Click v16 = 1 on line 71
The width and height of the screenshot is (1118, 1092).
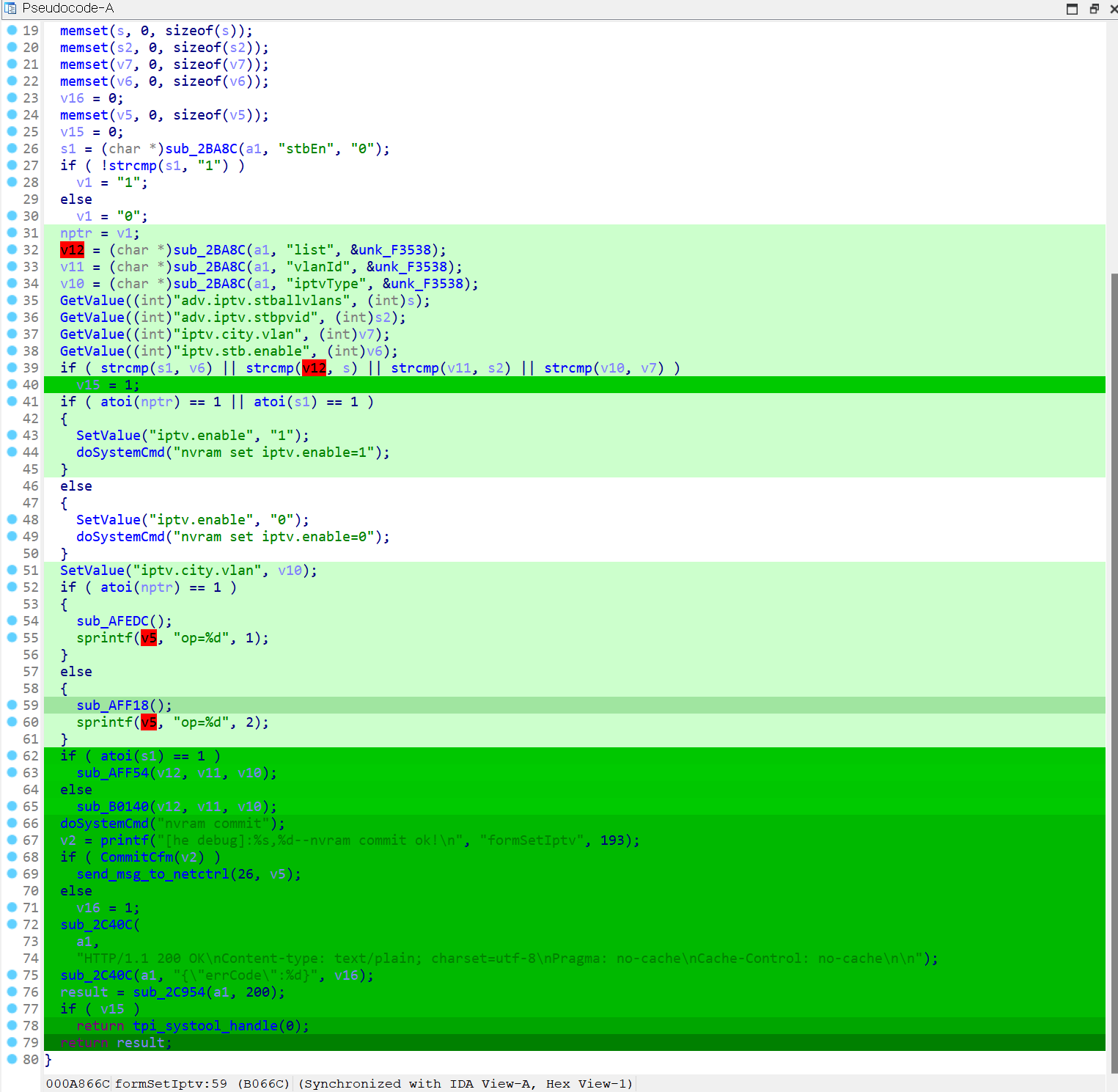coord(109,908)
